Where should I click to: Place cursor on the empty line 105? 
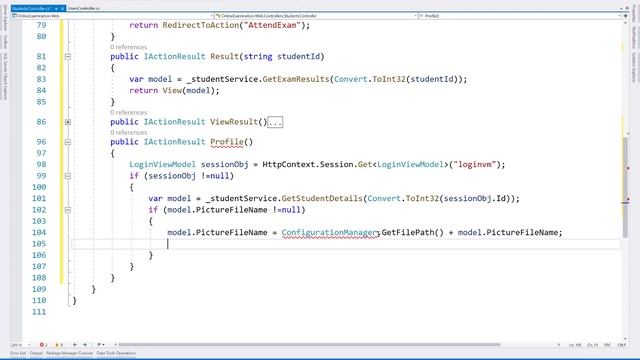(x=345, y=244)
